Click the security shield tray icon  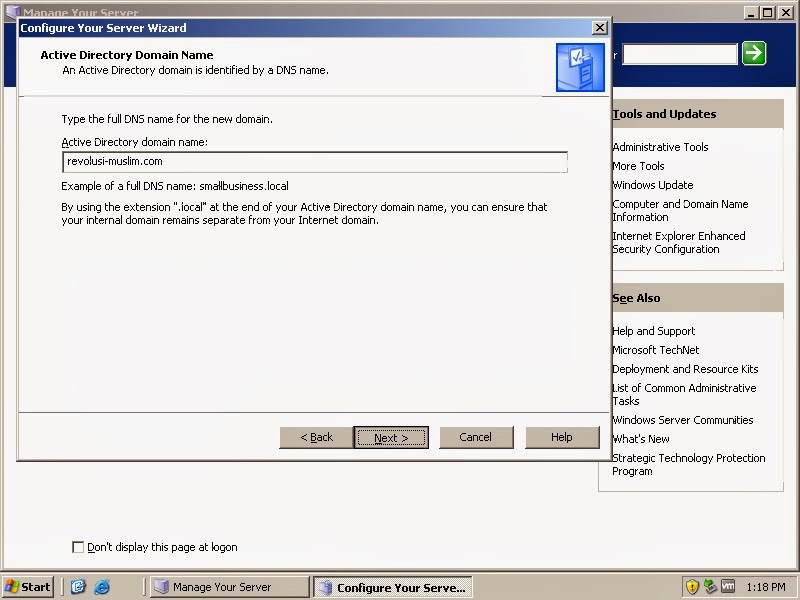click(x=692, y=587)
